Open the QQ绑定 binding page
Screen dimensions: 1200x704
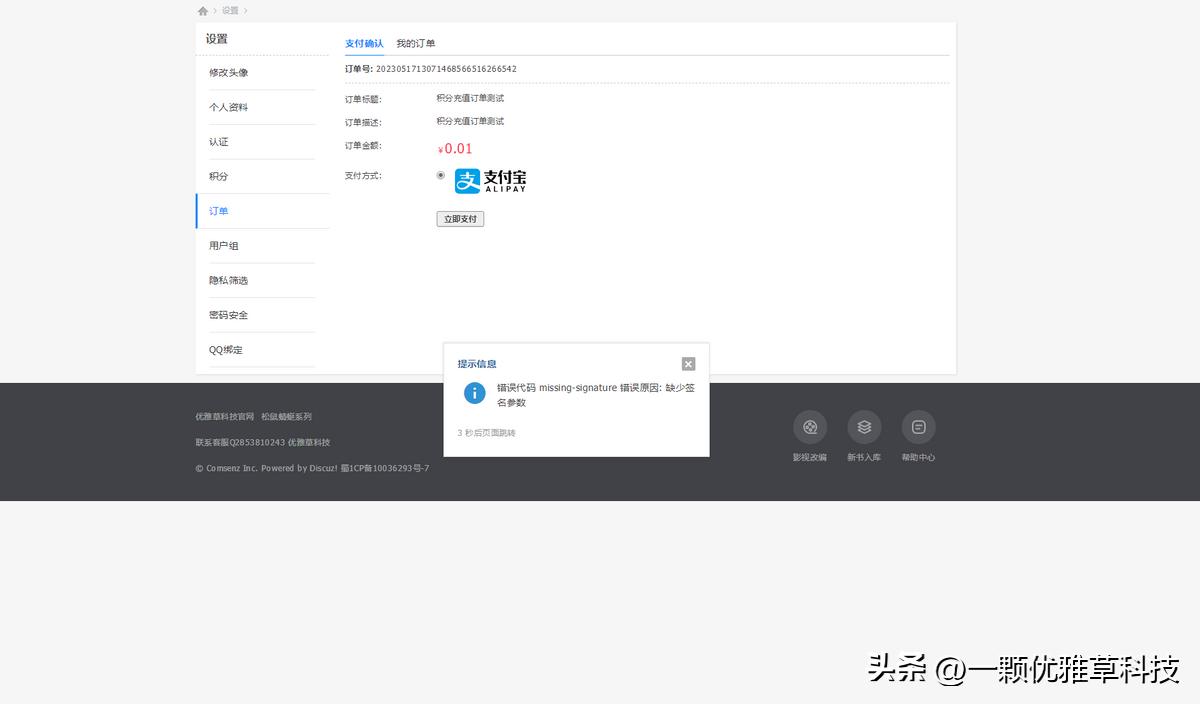227,349
